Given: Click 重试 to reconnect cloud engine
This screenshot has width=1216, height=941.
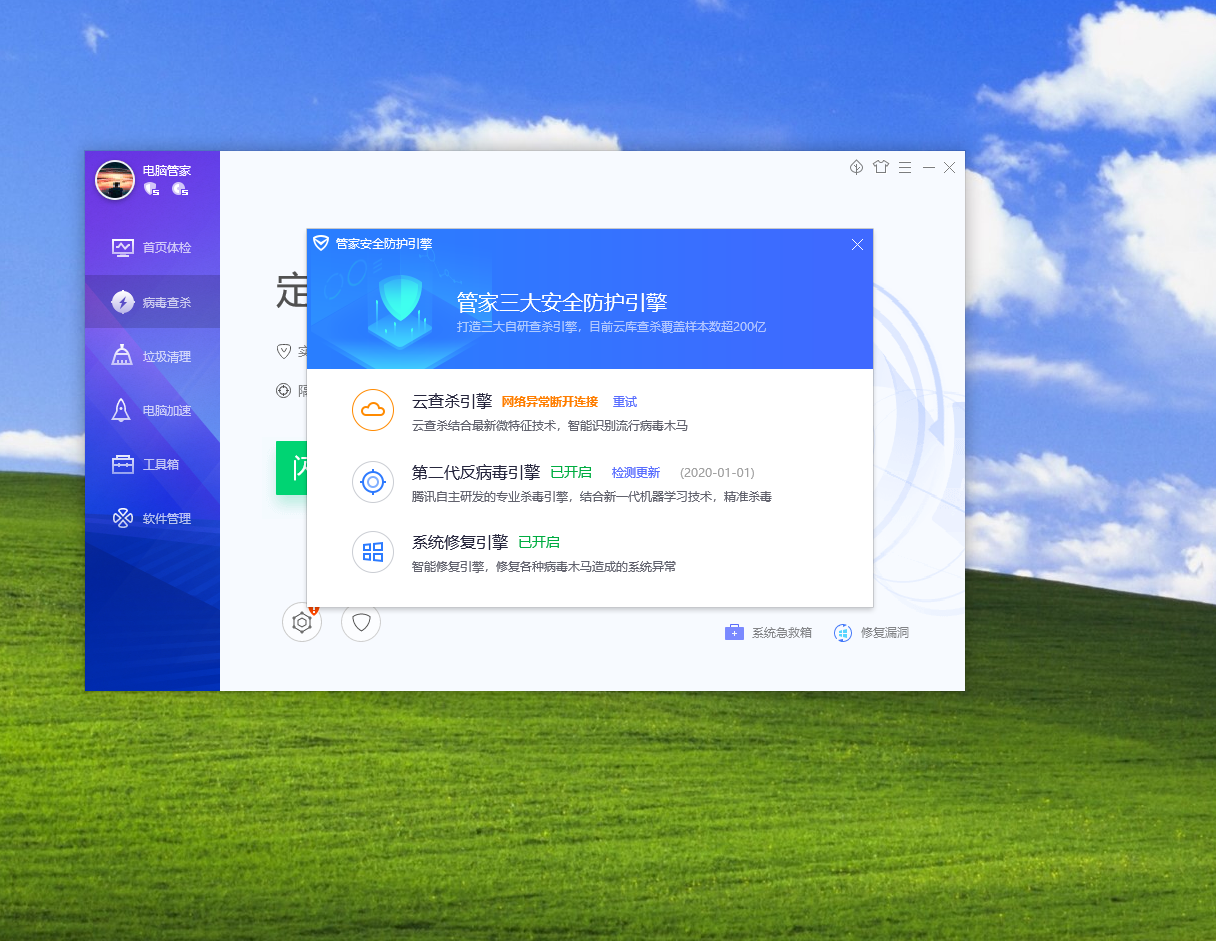Looking at the screenshot, I should 625,402.
